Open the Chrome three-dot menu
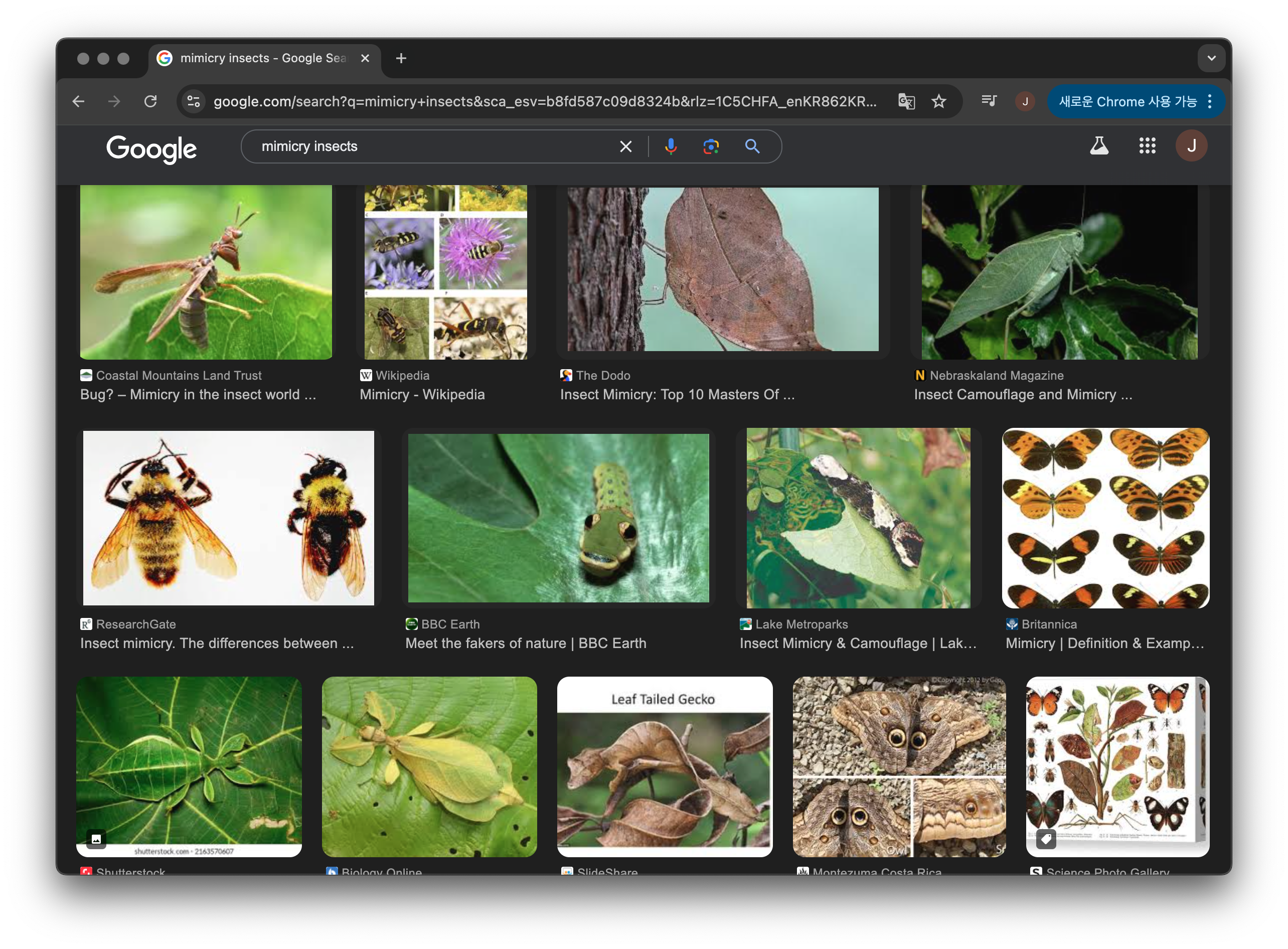Image resolution: width=1288 pixels, height=949 pixels. [x=1210, y=102]
